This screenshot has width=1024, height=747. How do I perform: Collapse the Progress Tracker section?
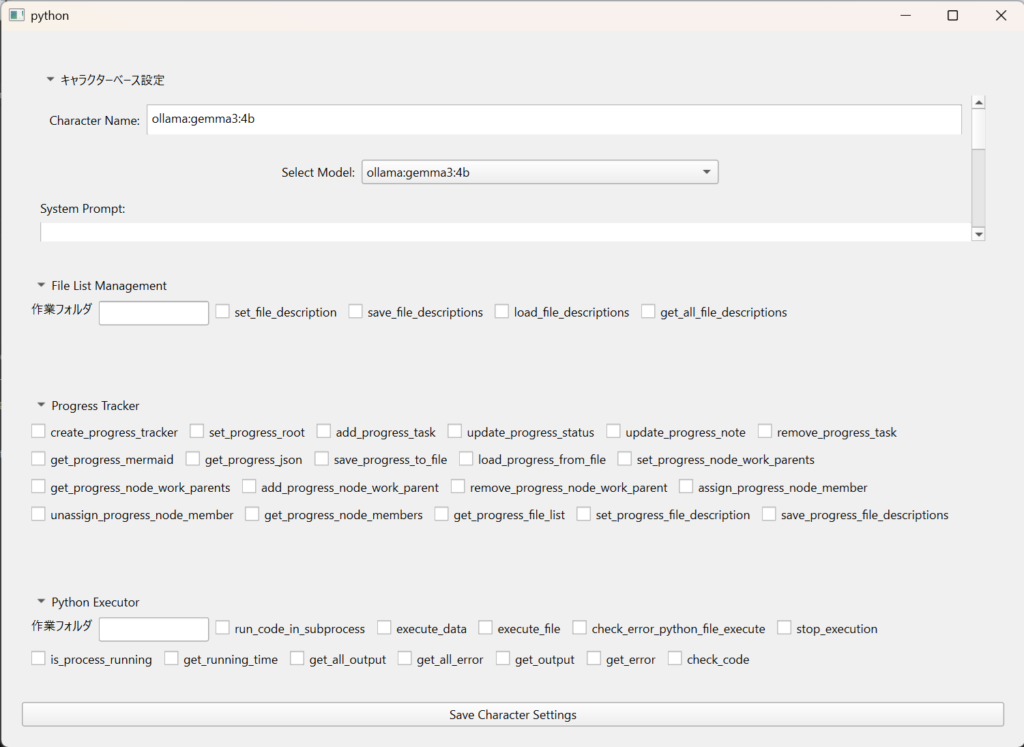41,405
